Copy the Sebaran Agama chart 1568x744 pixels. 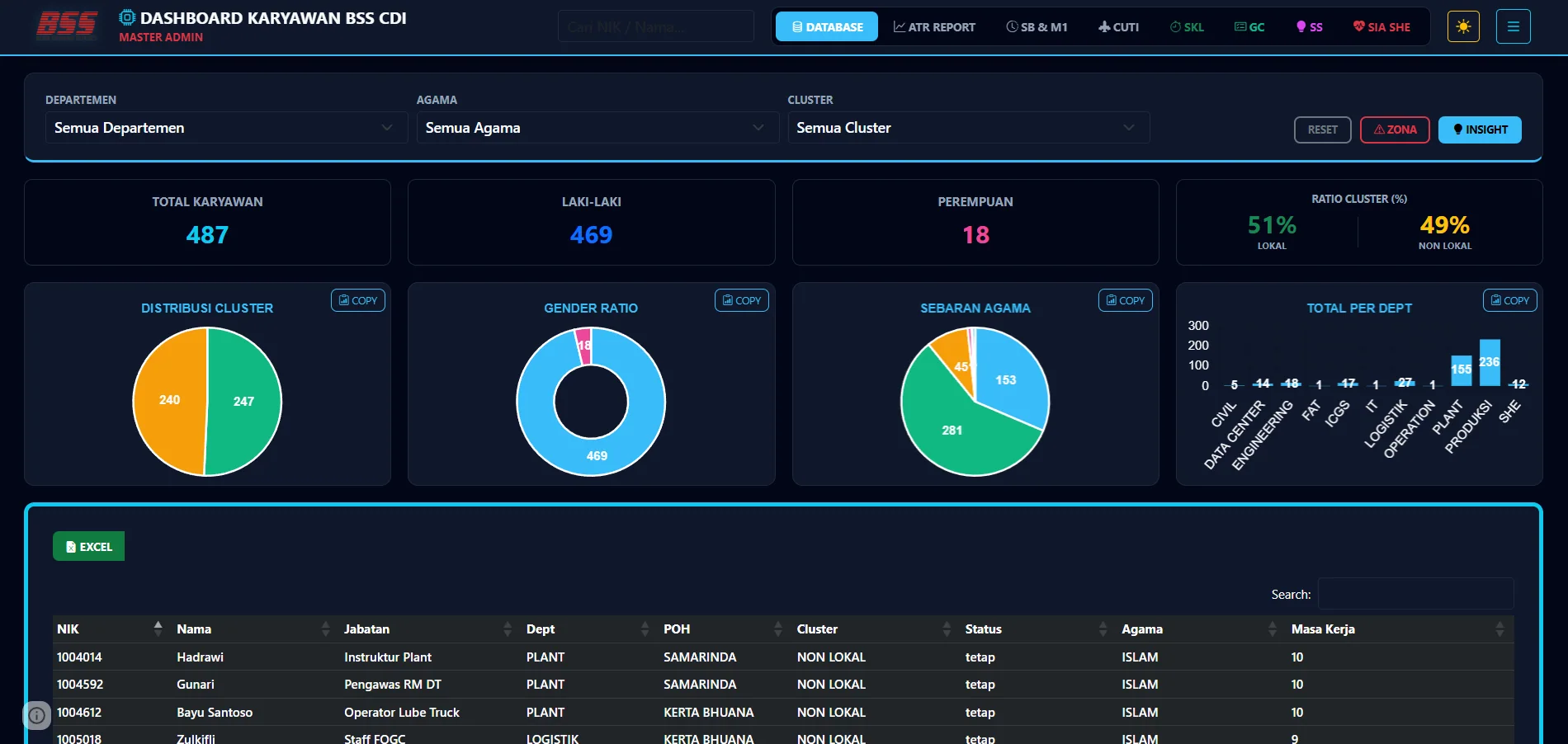click(x=1126, y=300)
